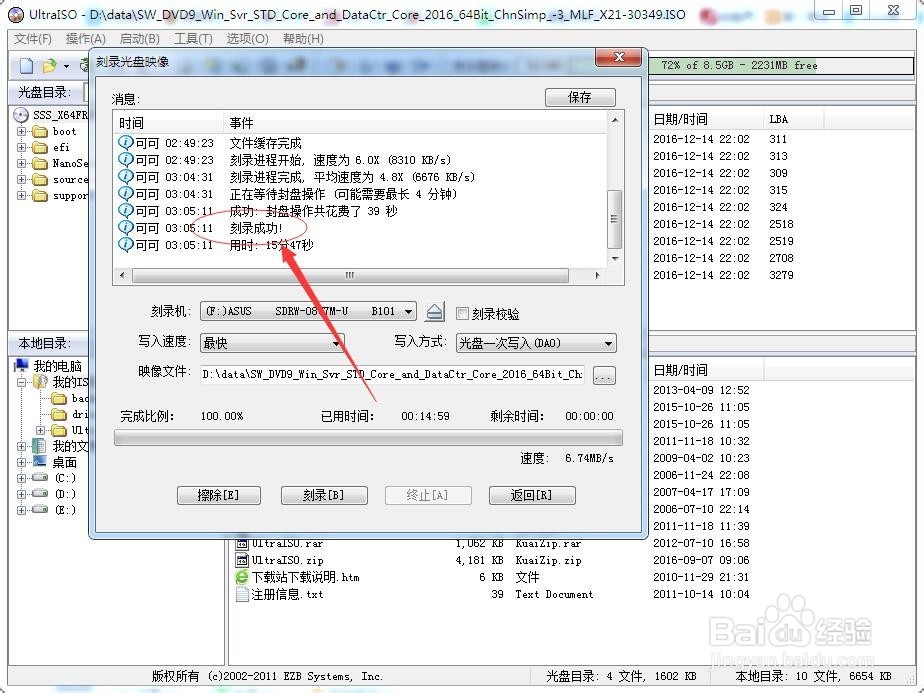This screenshot has height=693, width=924.
Task: Click the 映像文件 path input field
Action: click(x=392, y=374)
